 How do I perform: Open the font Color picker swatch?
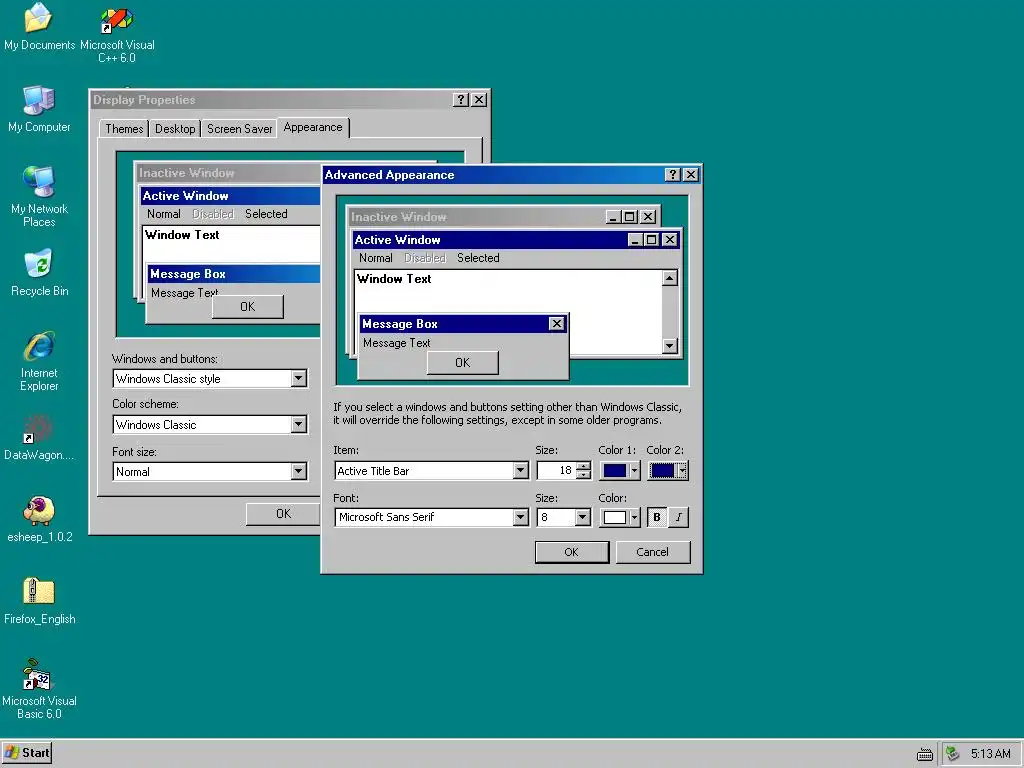click(x=620, y=517)
